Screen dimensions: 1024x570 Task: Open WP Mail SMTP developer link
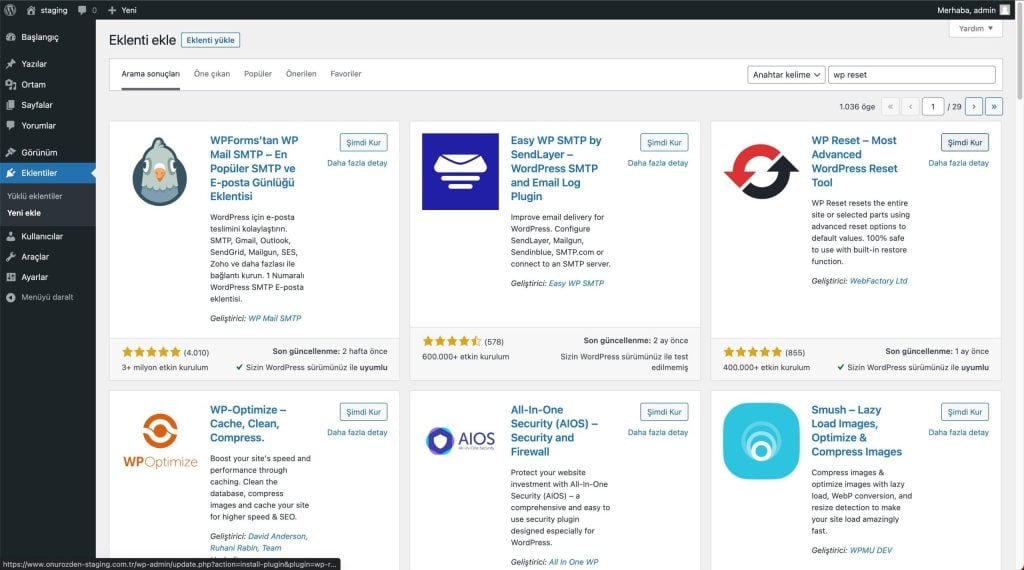(x=275, y=319)
